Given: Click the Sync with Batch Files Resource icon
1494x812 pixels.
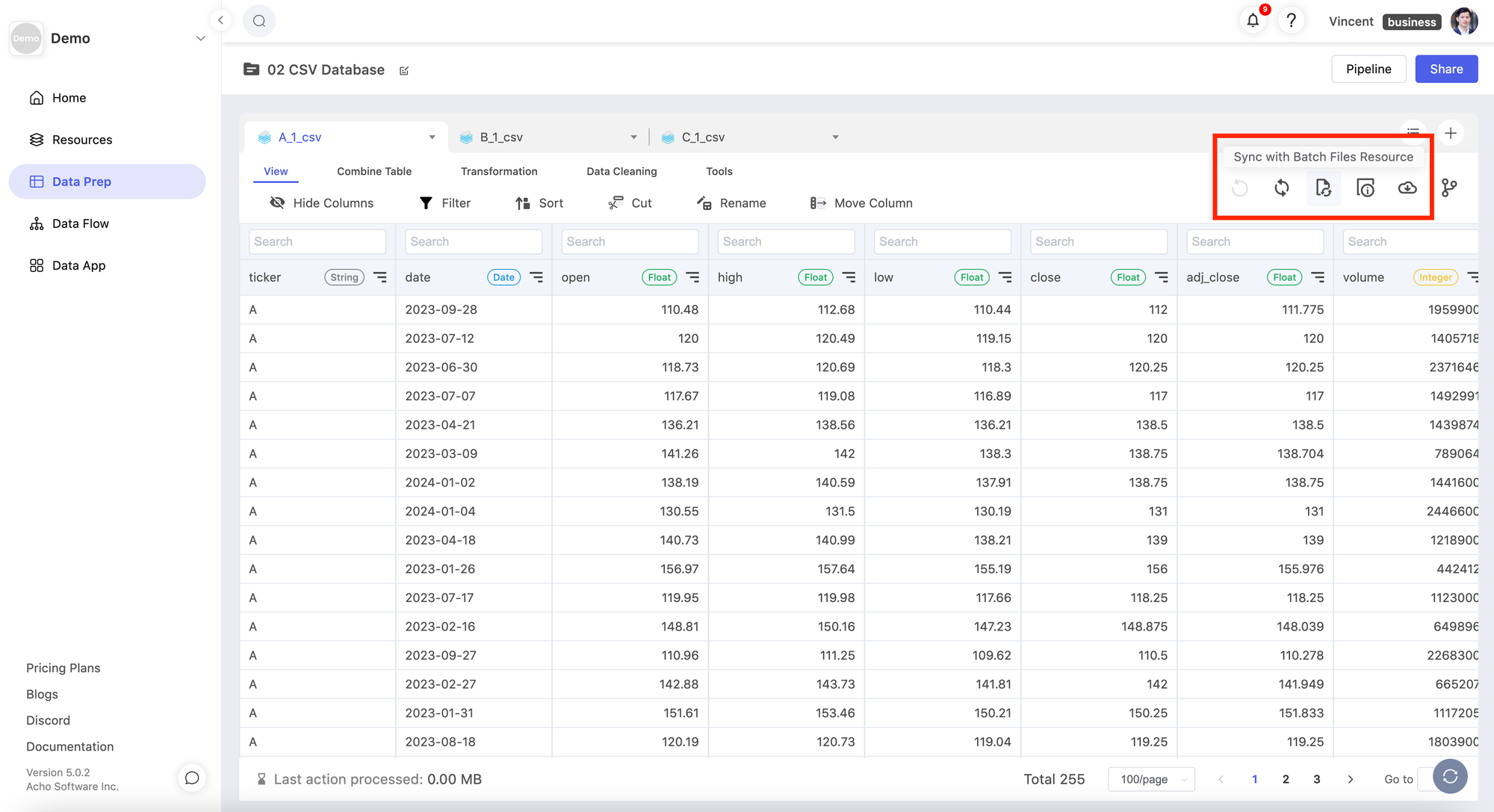Looking at the screenshot, I should point(1323,188).
